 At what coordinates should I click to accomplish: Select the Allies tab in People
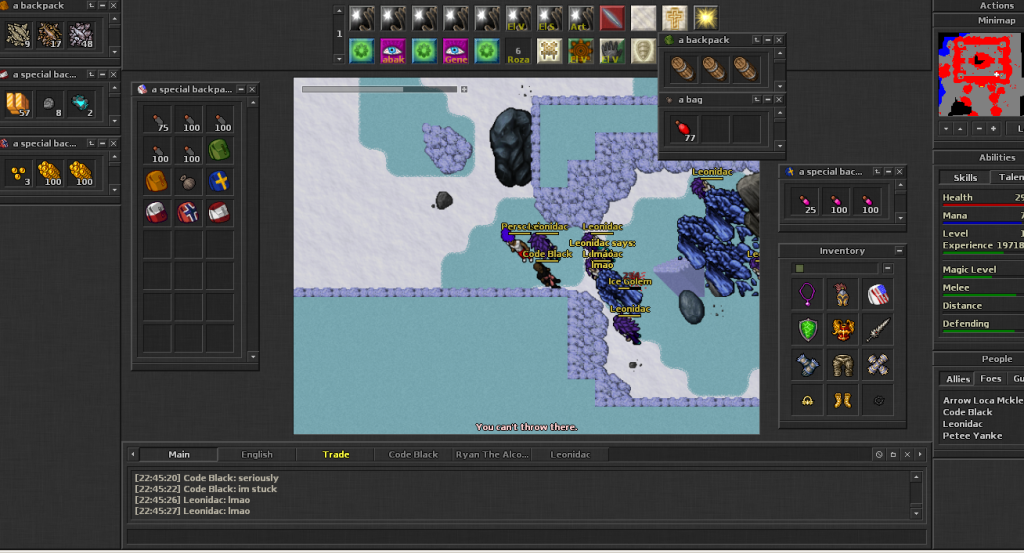(957, 379)
